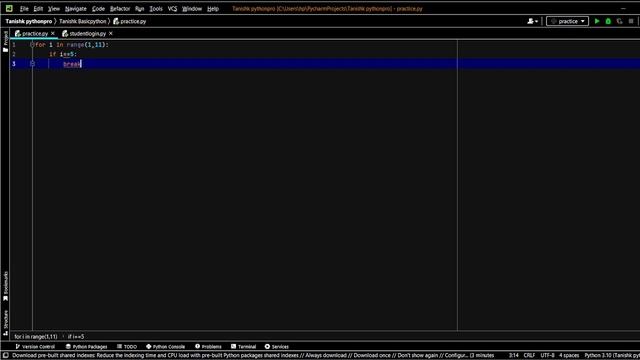Open the Edit menu

tap(38, 9)
